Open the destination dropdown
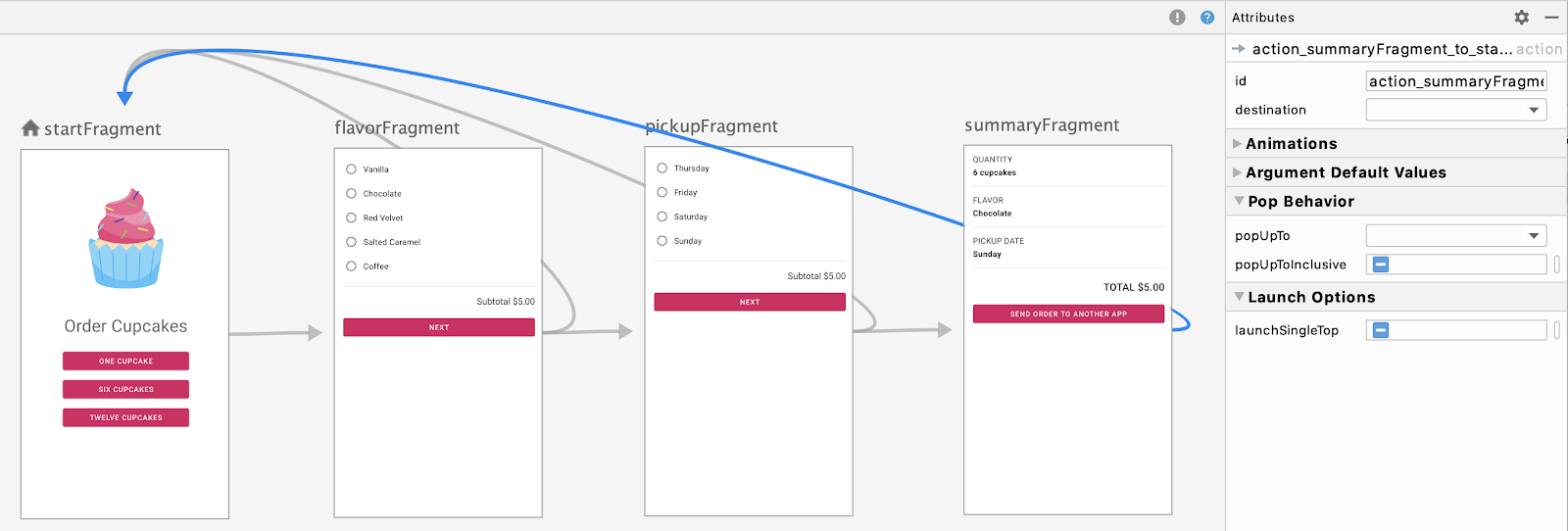Viewport: 1568px width, 531px height. (x=1455, y=110)
